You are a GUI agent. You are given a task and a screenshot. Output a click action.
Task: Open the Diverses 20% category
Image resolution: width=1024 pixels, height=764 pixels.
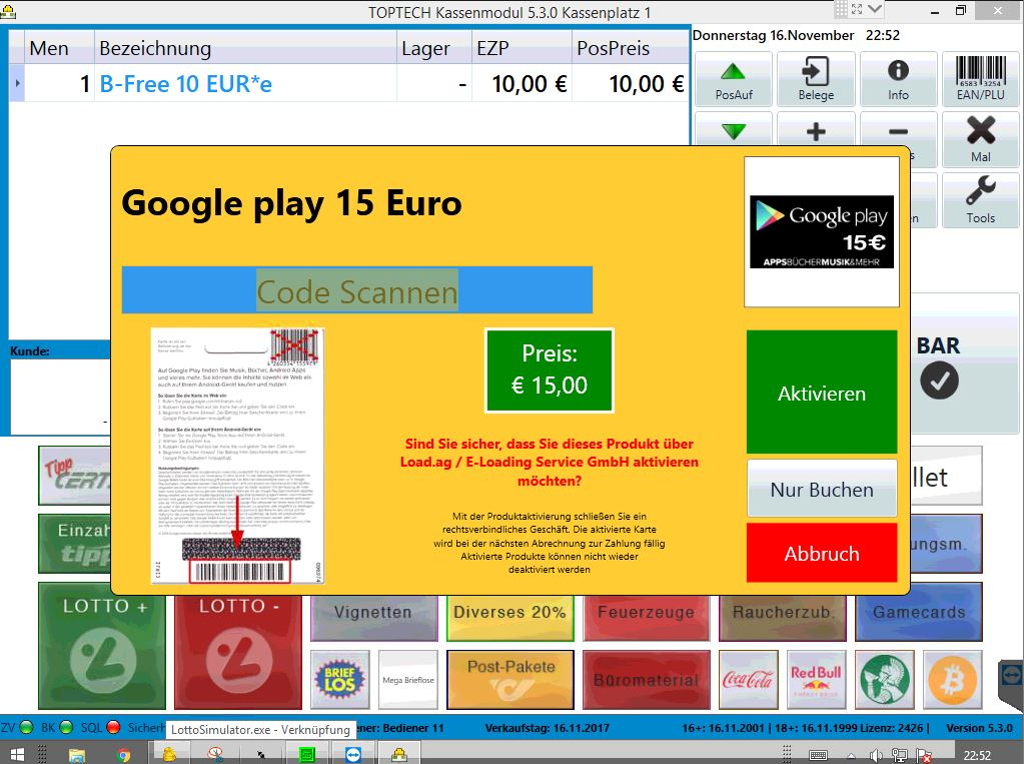[510, 618]
